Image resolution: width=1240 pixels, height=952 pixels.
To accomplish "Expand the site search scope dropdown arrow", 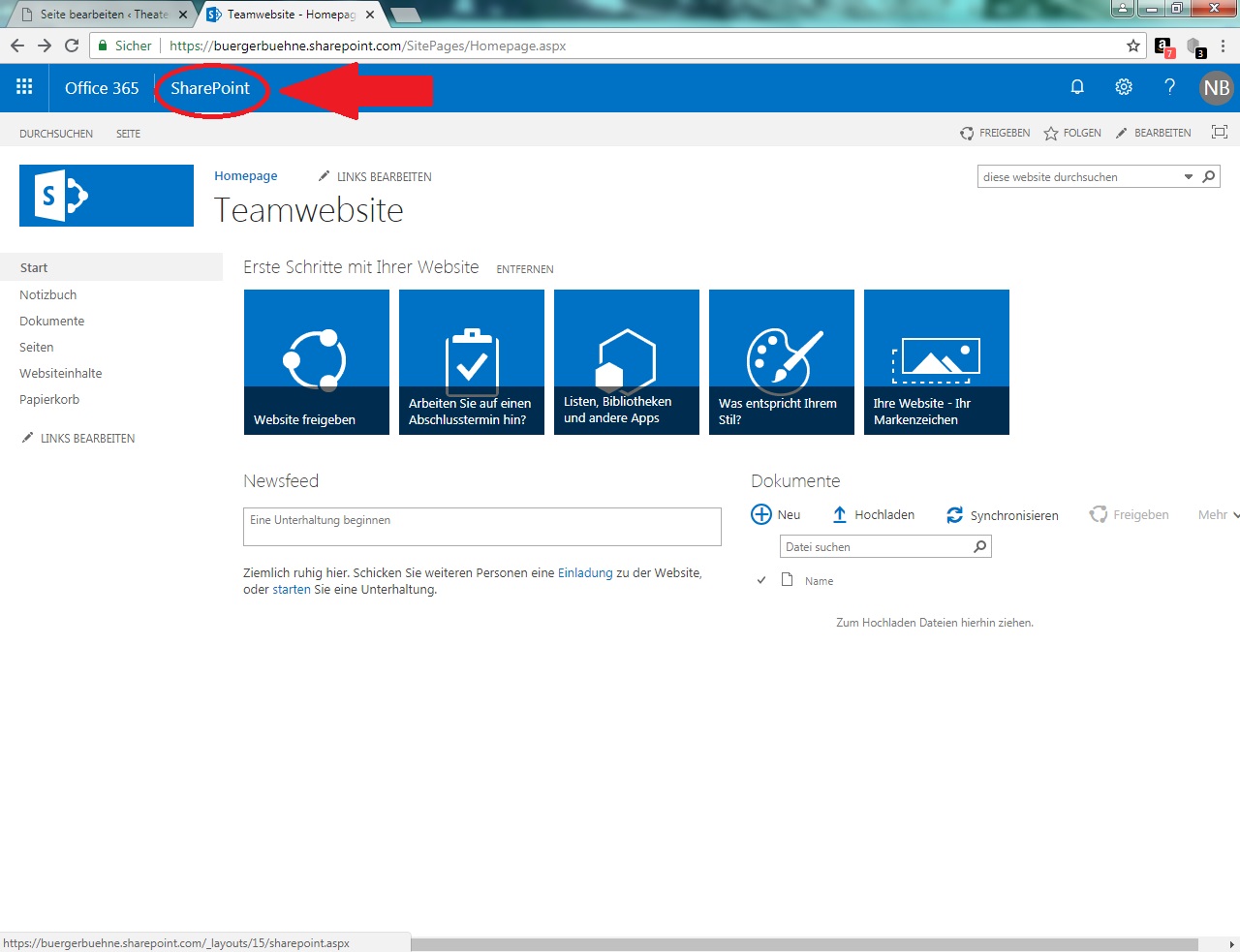I will (1189, 177).
